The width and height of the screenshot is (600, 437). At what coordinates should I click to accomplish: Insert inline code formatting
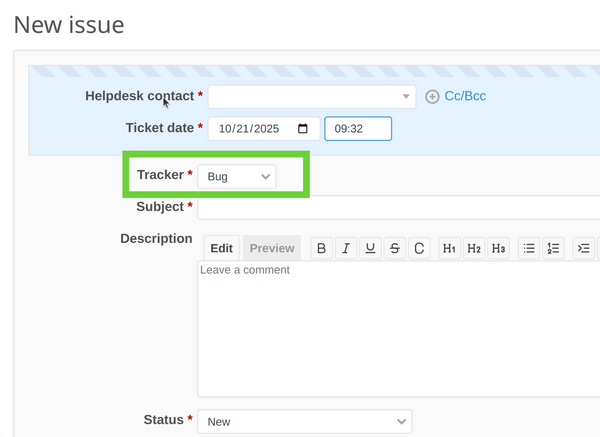click(419, 248)
